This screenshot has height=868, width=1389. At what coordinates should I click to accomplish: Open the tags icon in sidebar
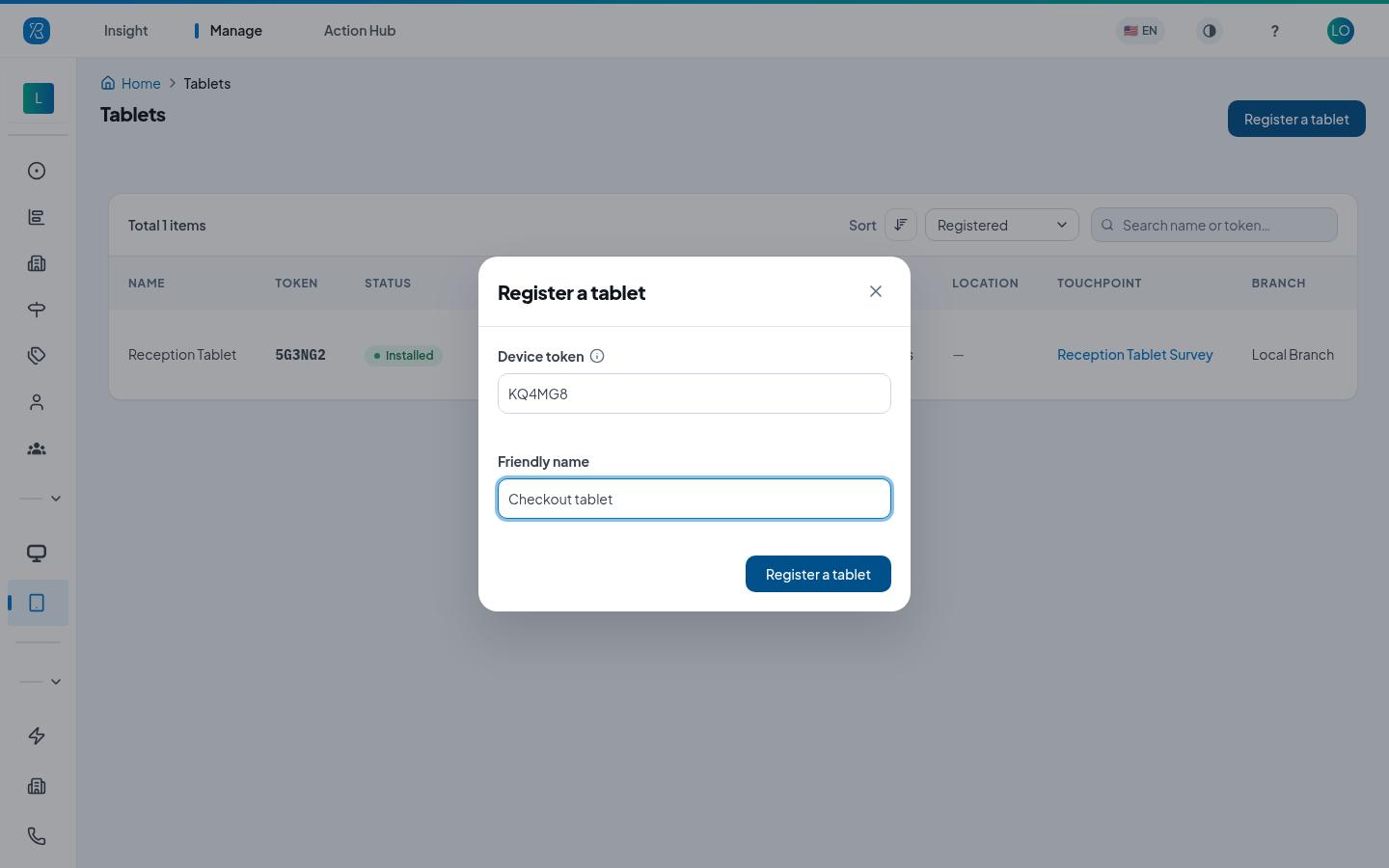37,356
